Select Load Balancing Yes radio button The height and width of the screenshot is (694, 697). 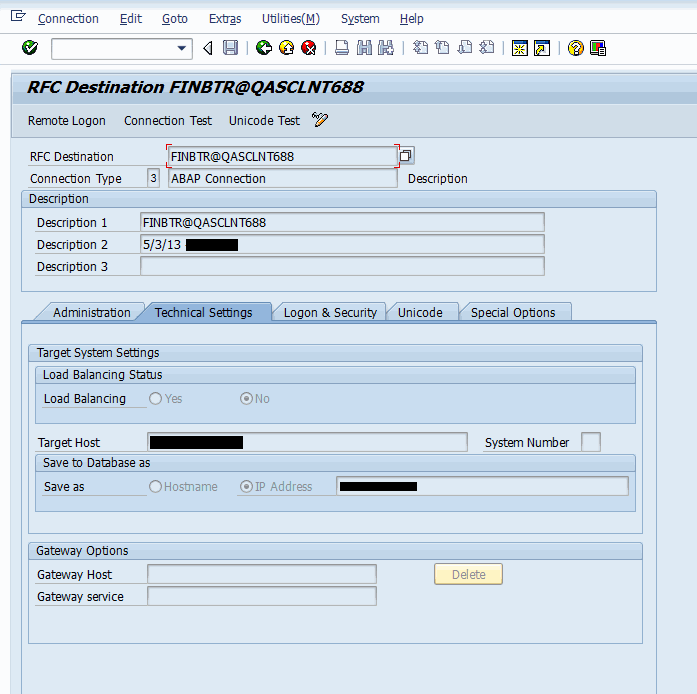[x=155, y=398]
